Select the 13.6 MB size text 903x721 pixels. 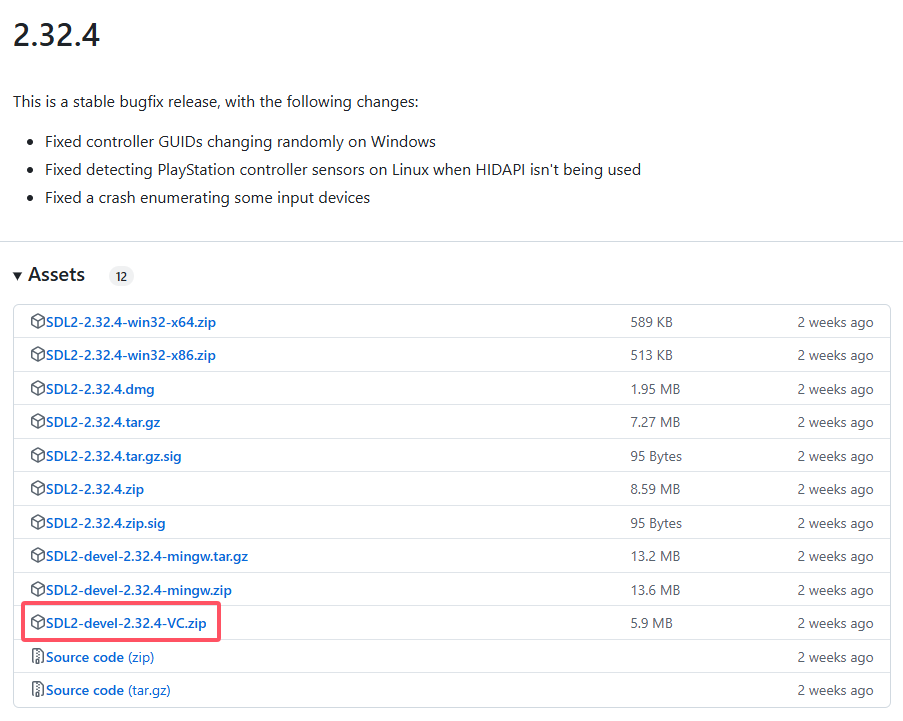coord(655,590)
